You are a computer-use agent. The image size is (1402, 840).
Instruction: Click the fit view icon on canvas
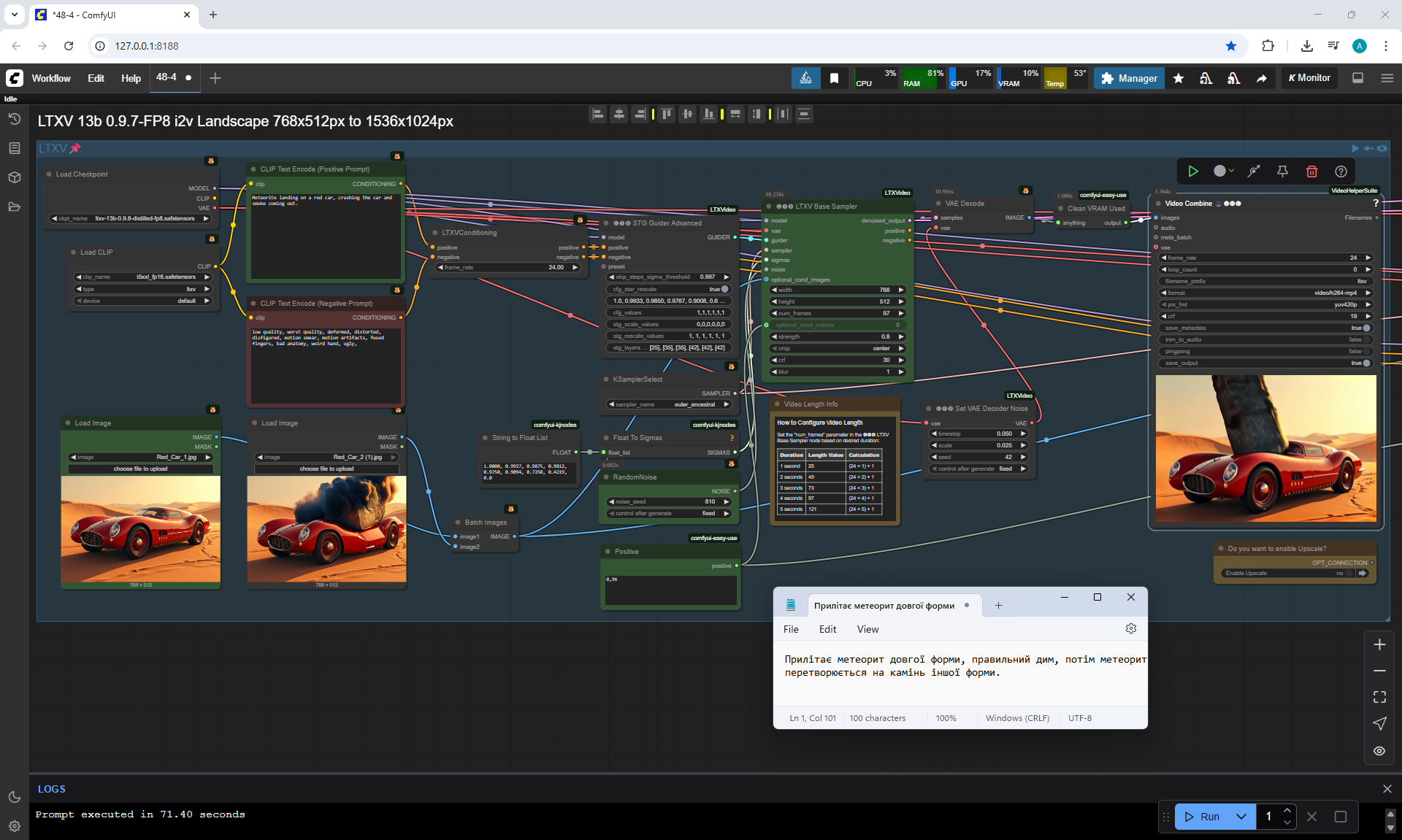tap(1379, 697)
